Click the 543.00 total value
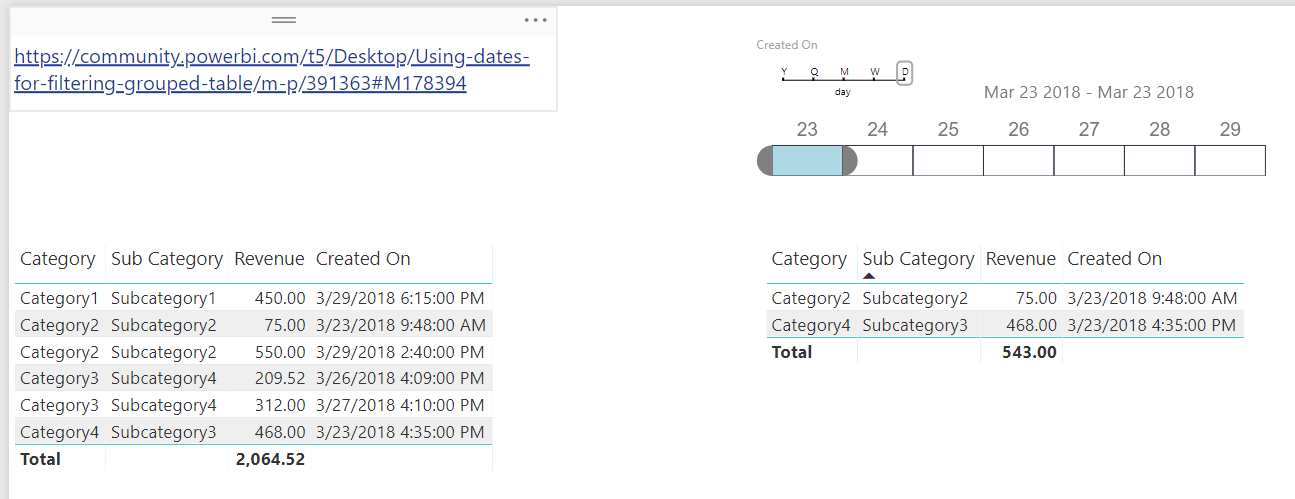The image size is (1295, 499). 1030,352
